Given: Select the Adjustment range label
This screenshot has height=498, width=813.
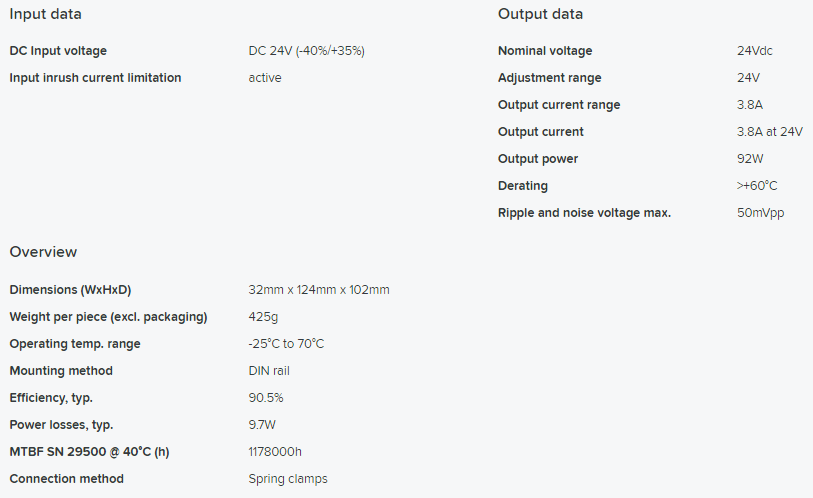Looking at the screenshot, I should tap(550, 78).
